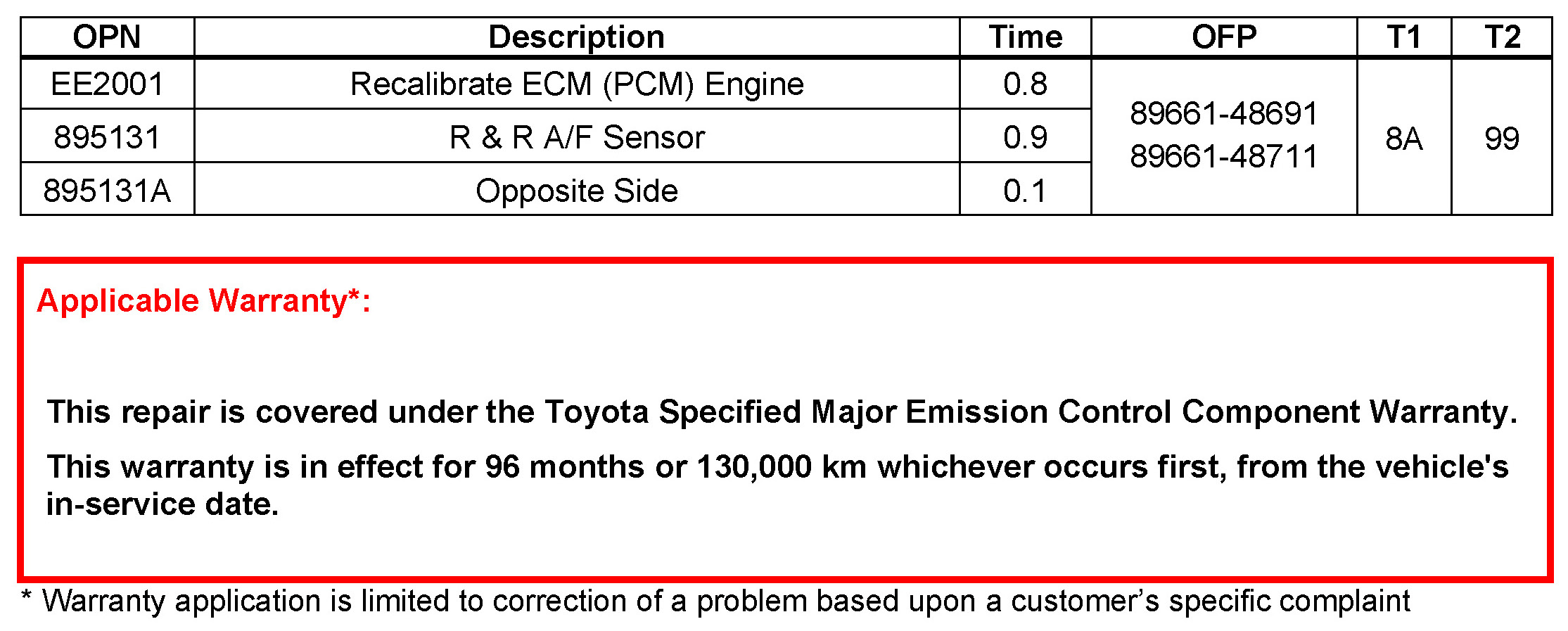Select the 0.9 time value
The width and height of the screenshot is (1568, 631).
click(x=1025, y=137)
